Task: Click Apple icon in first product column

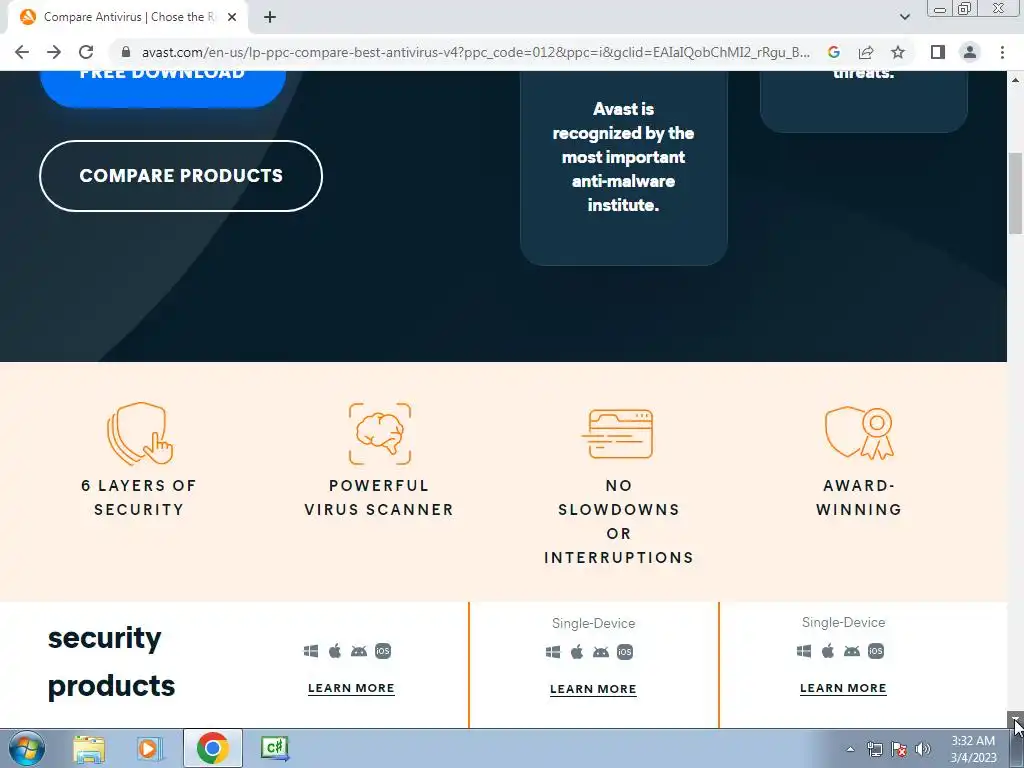Action: pyautogui.click(x=335, y=651)
